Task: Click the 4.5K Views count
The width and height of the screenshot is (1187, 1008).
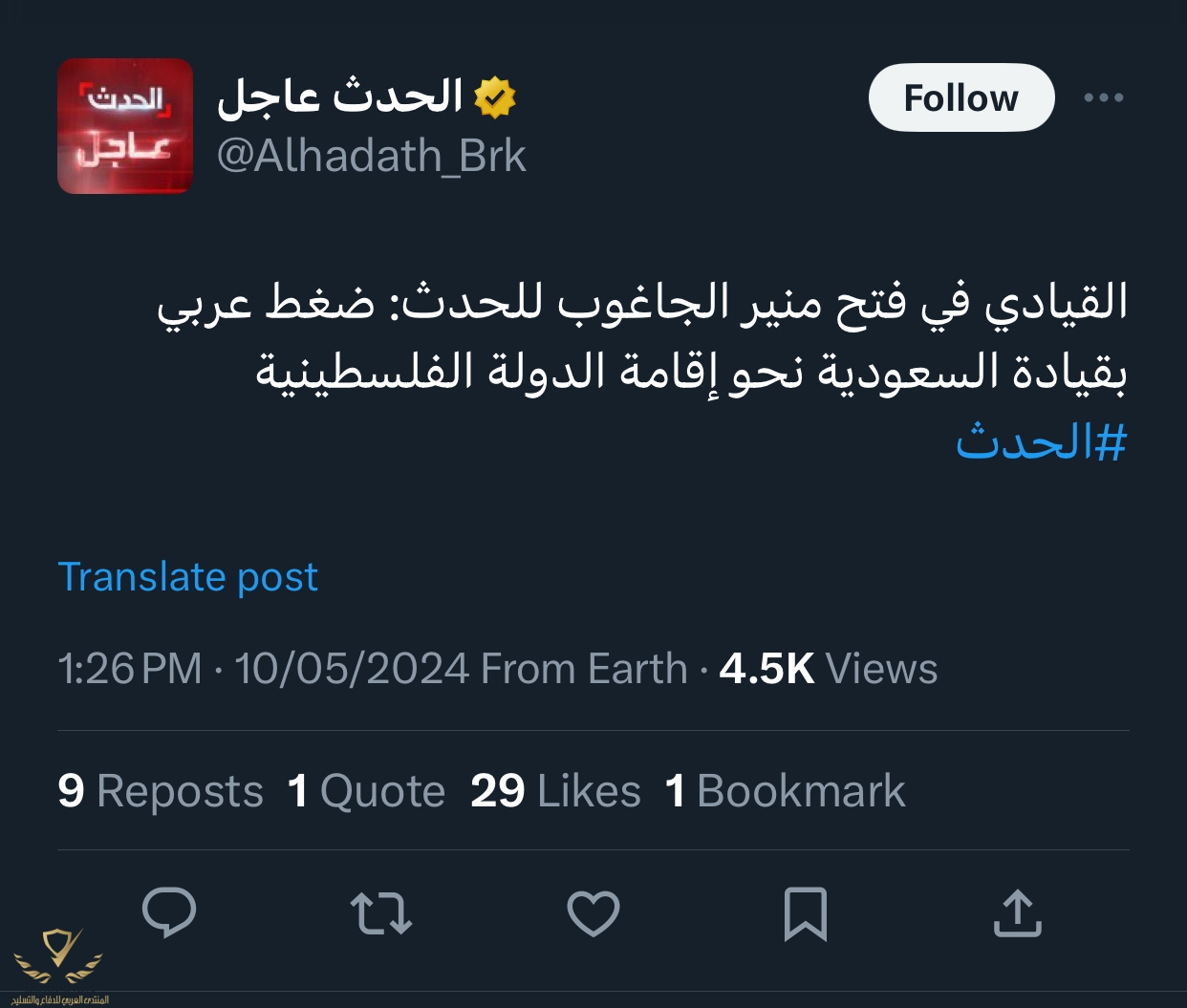Action: click(828, 669)
